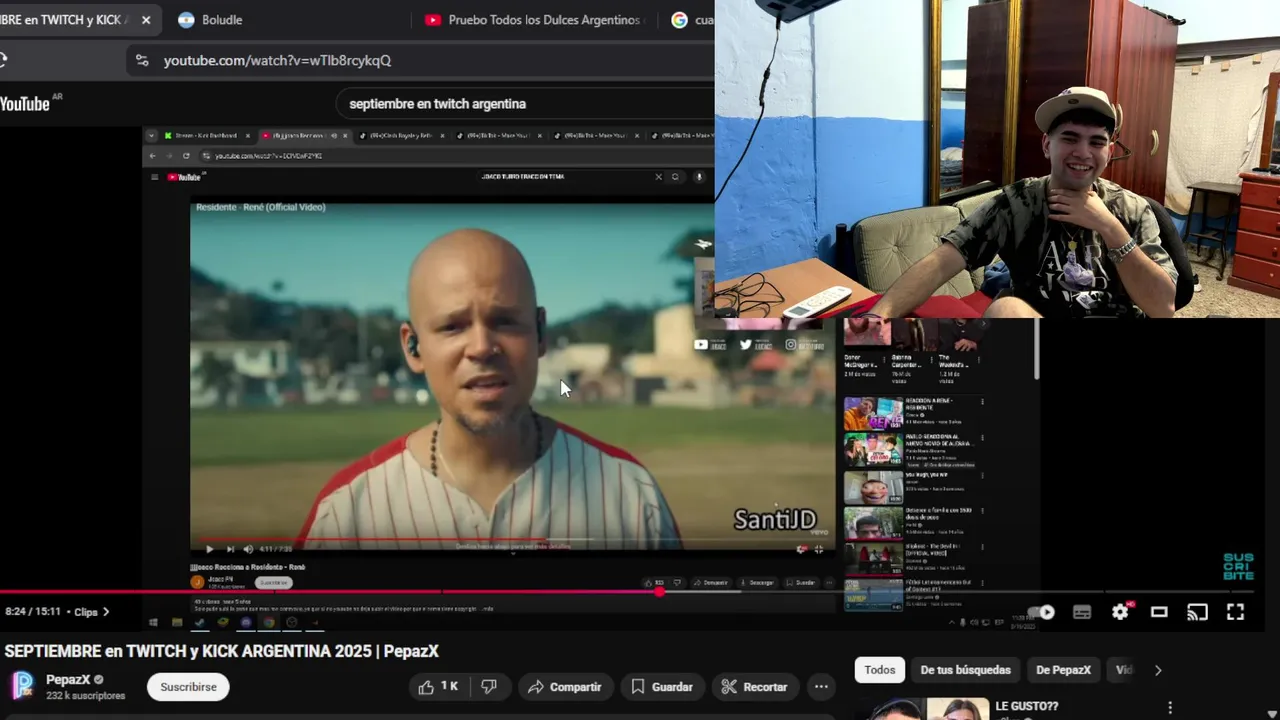The width and height of the screenshot is (1280, 720).
Task: Click the 232 k suscriptores text
Action: [x=85, y=696]
